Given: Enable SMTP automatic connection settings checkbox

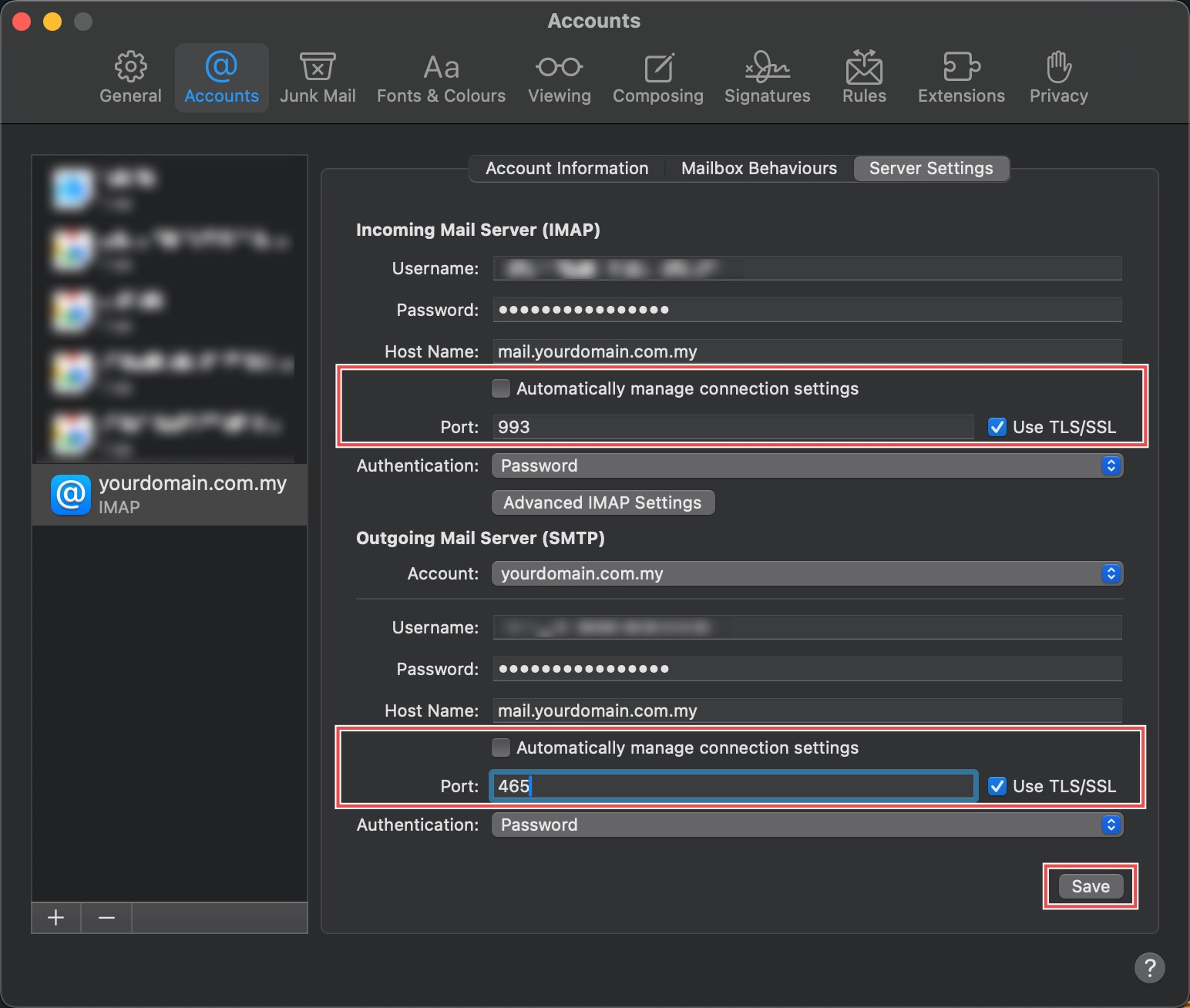Looking at the screenshot, I should click(x=501, y=748).
